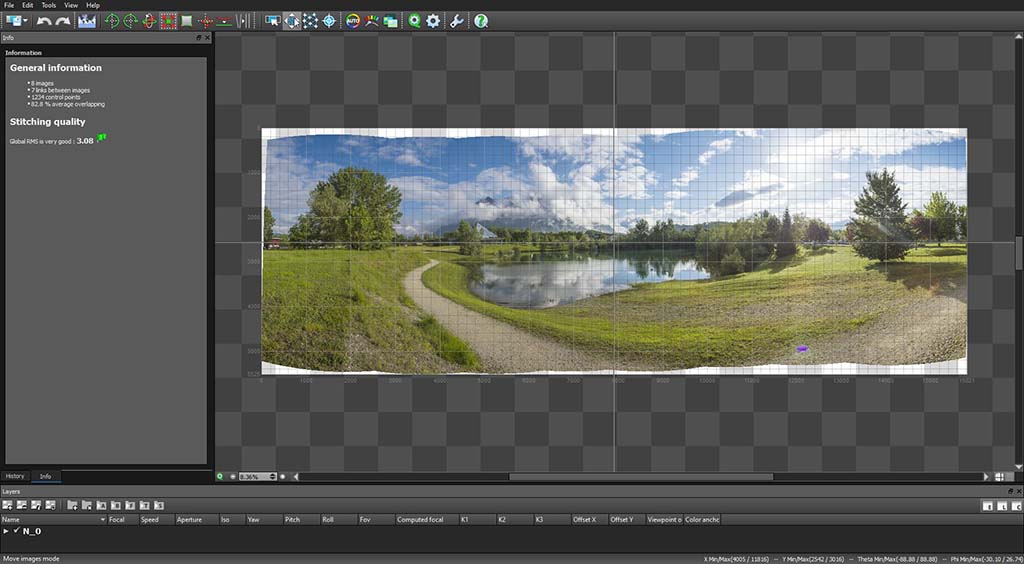Viewport: 1024px width, 564px height.
Task: Open the Tools menu
Action: point(48,5)
